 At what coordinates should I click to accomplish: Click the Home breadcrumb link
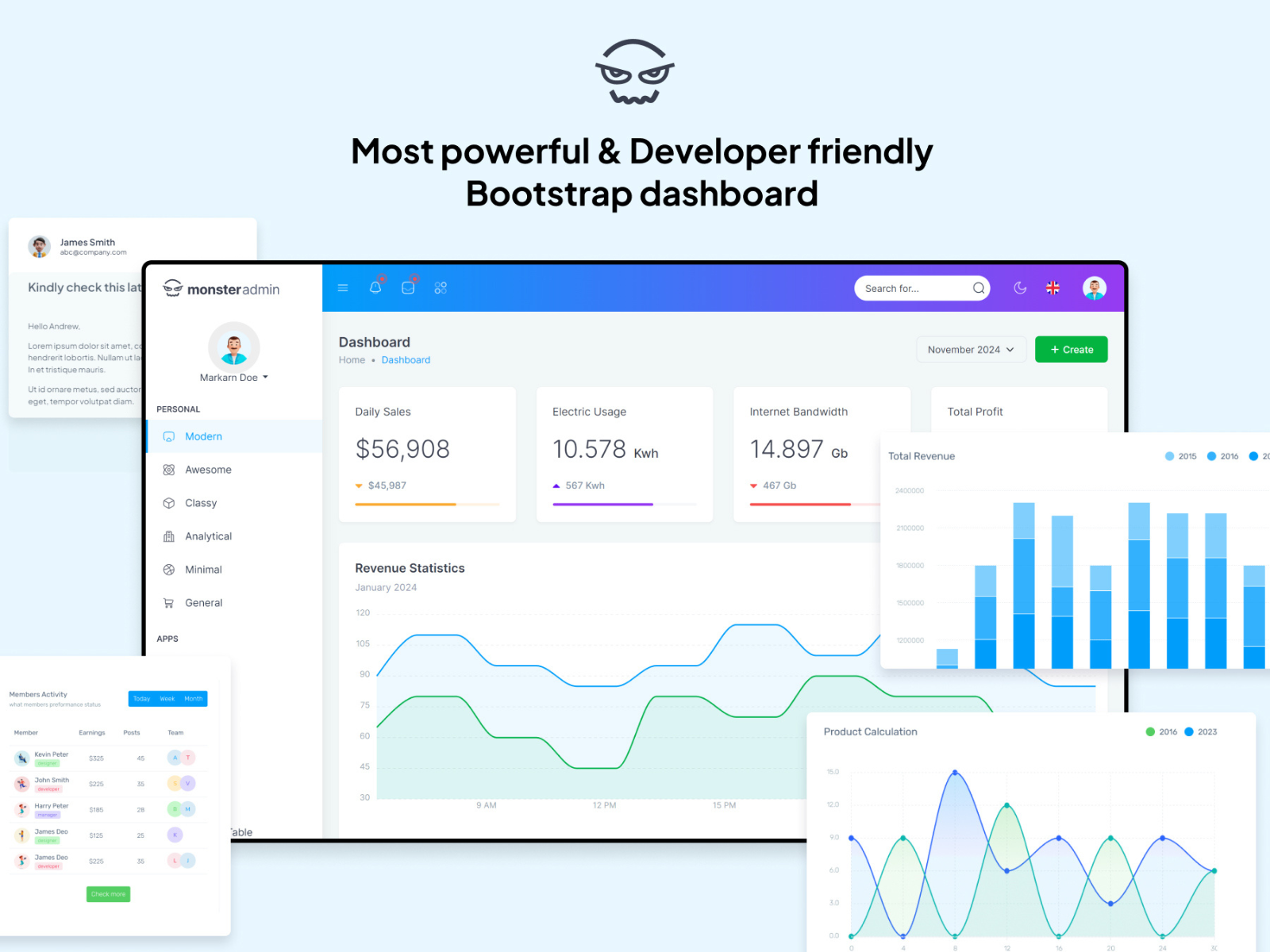point(352,360)
